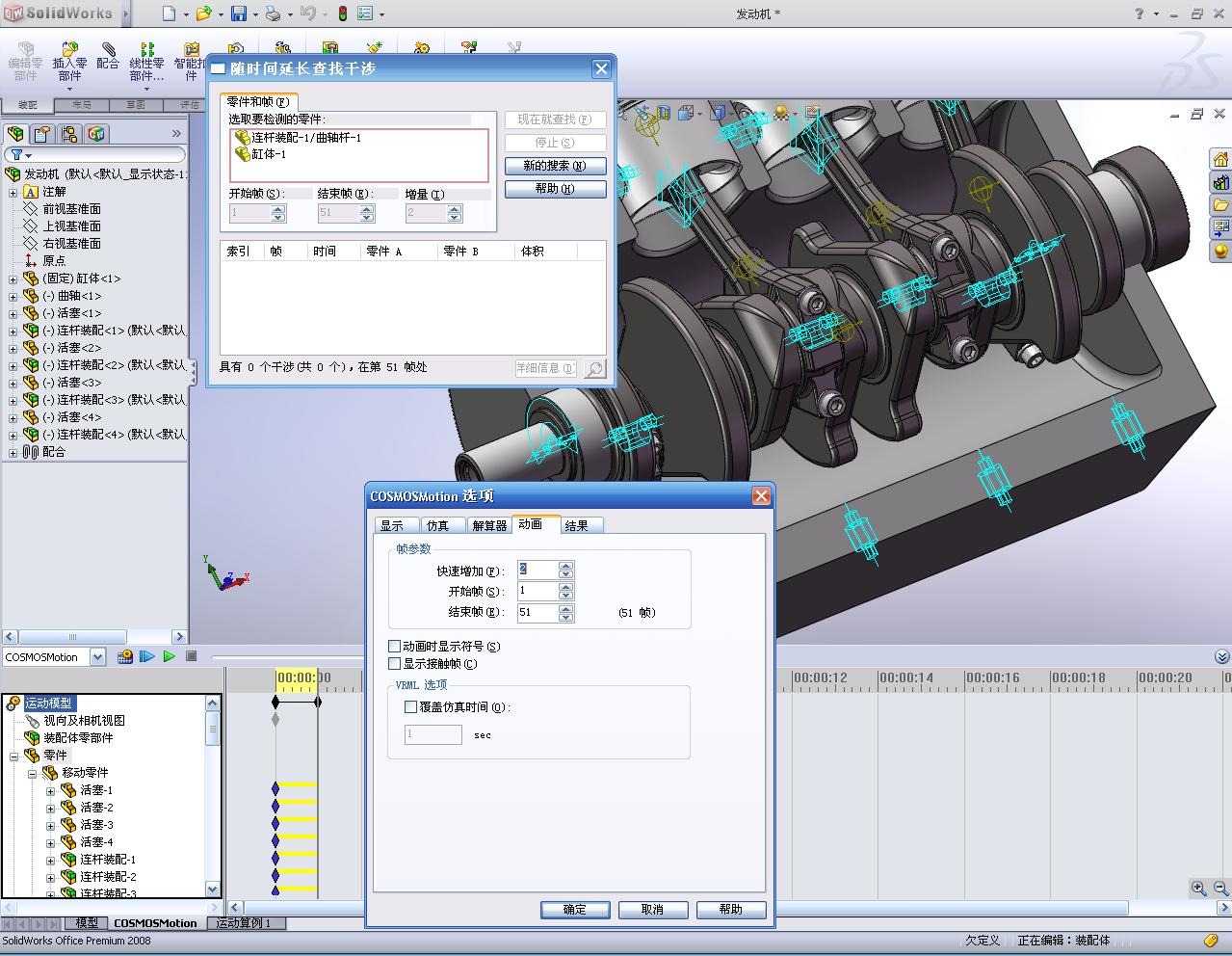1232x956 pixels.
Task: Expand the 活塞-1 node in the motion tree
Action: (x=50, y=790)
